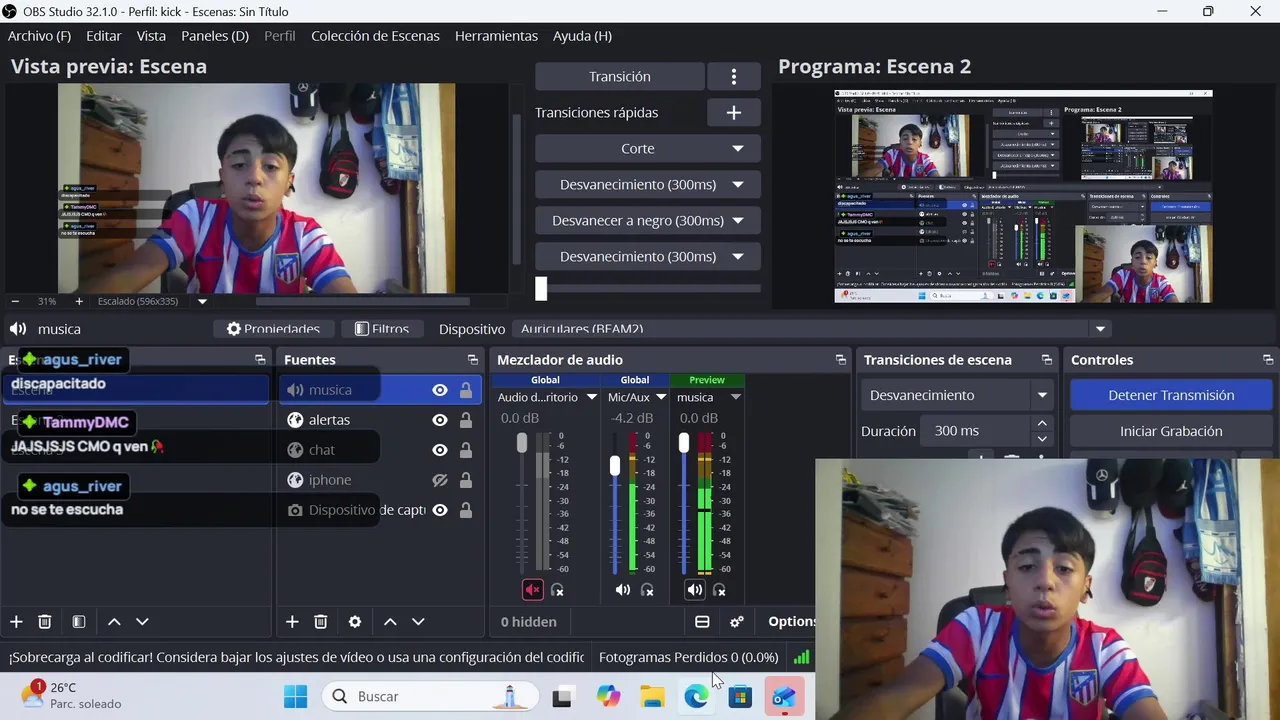Open the Corte quick transition dropdown
Image resolution: width=1280 pixels, height=720 pixels.
648,149
